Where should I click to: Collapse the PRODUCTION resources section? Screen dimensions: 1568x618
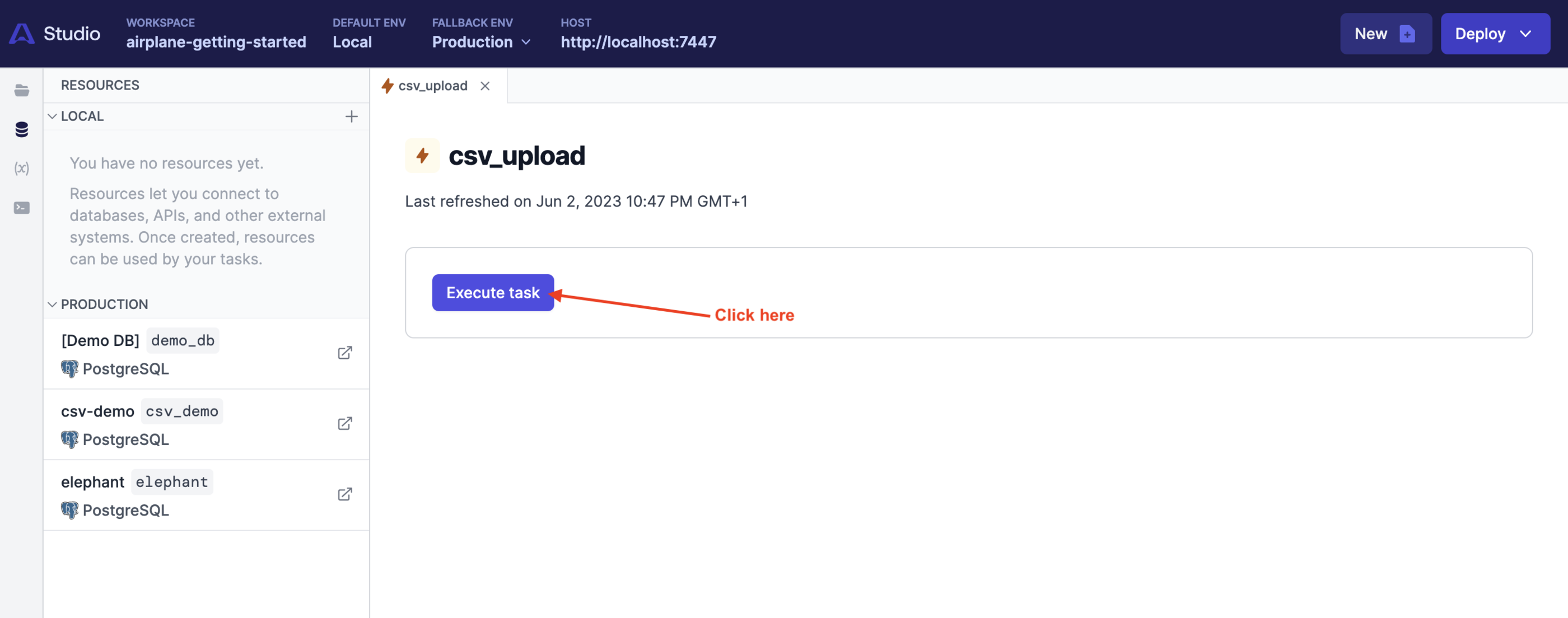pyautogui.click(x=52, y=304)
